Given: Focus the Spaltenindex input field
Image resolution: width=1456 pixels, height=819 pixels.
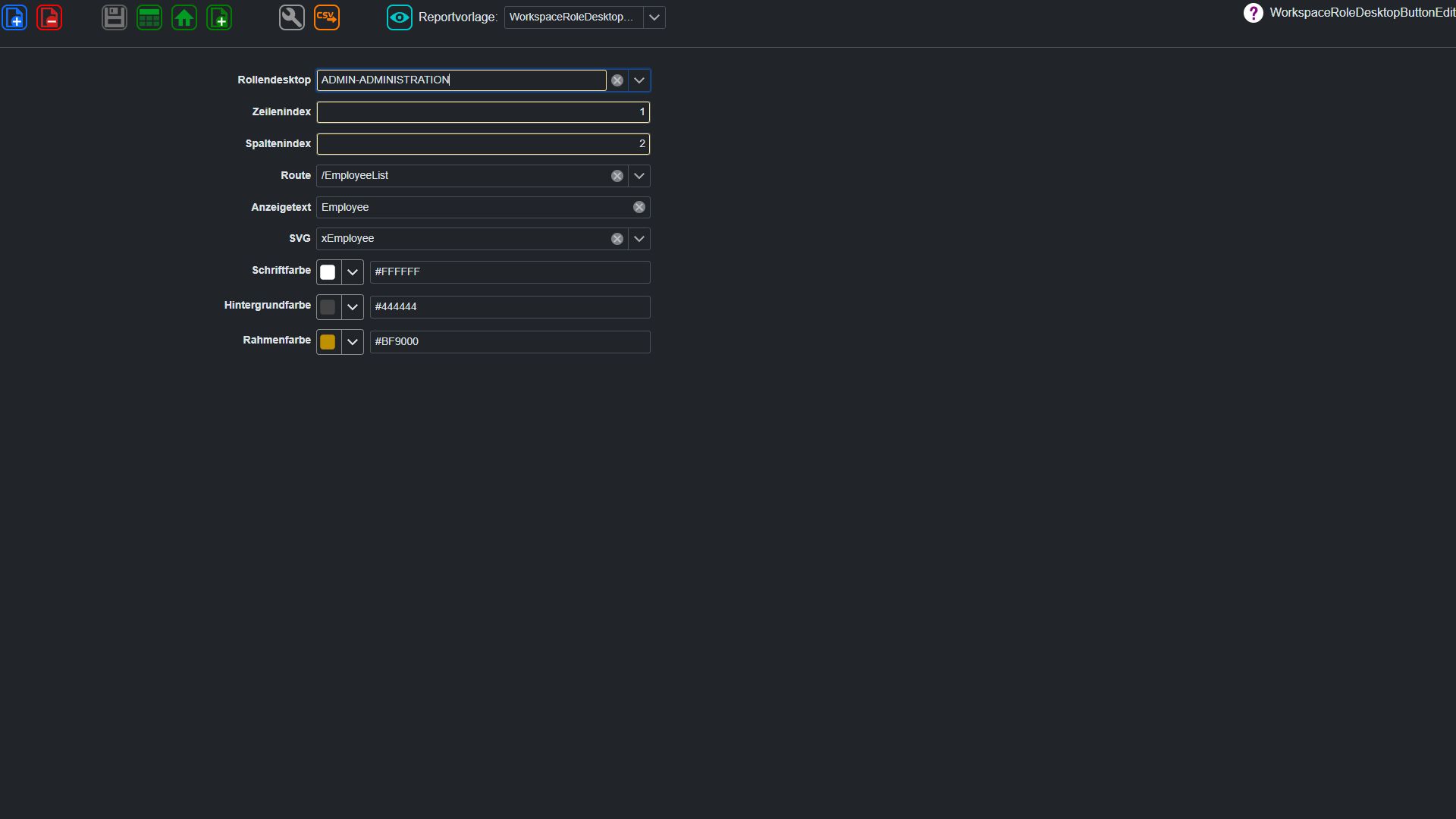Looking at the screenshot, I should [x=483, y=144].
